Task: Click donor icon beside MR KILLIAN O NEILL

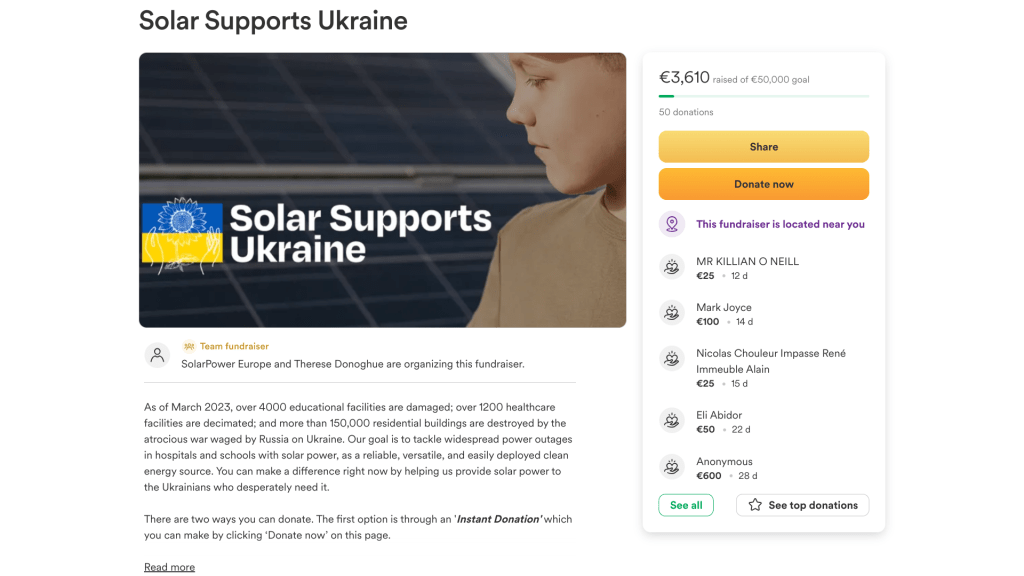Action: (x=672, y=267)
